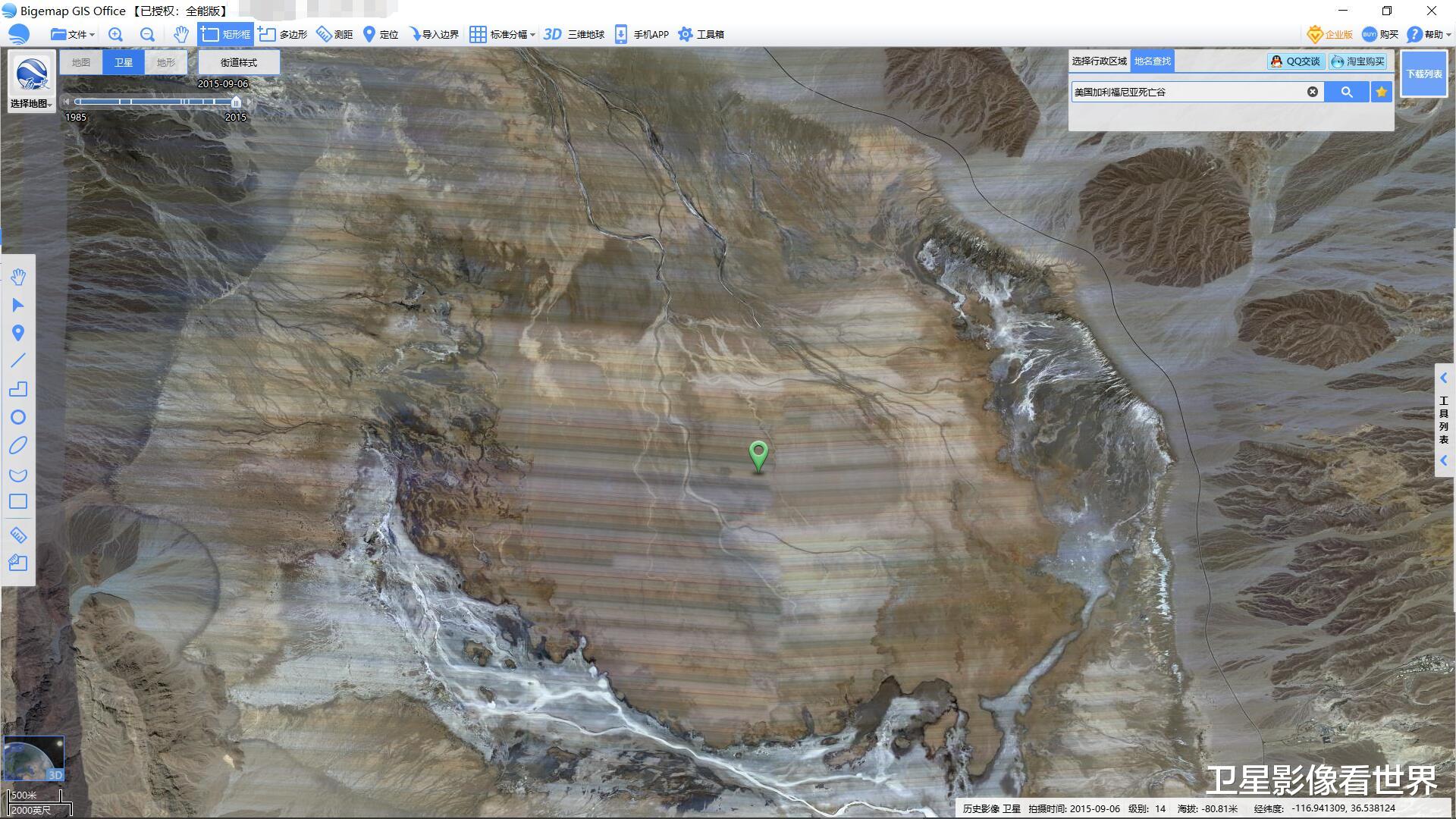Switch to the 选择行政区域 tab

(x=1099, y=61)
